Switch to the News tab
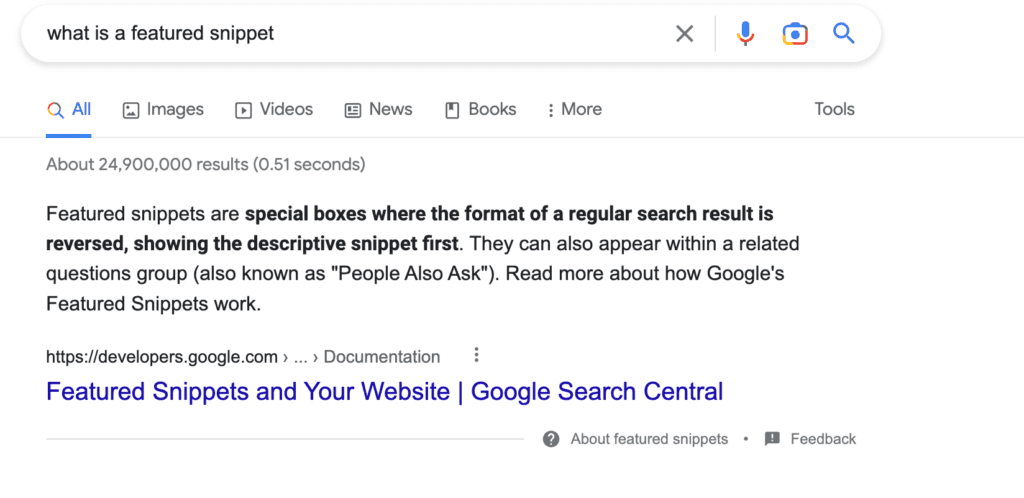The width and height of the screenshot is (1024, 498). point(378,109)
